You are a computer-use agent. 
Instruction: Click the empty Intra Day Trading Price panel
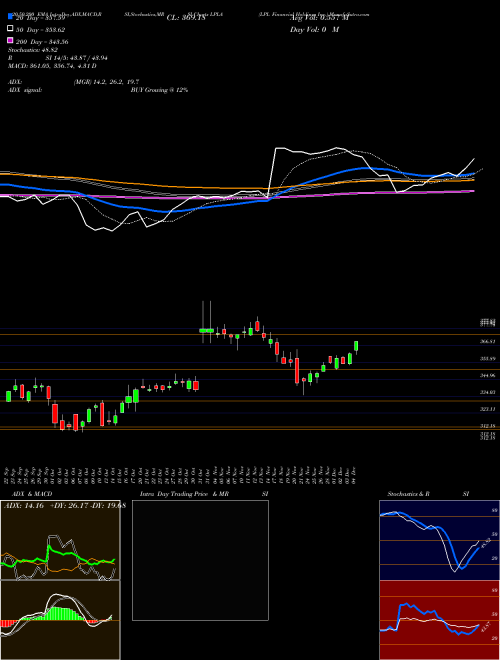pyautogui.click(x=200, y=560)
